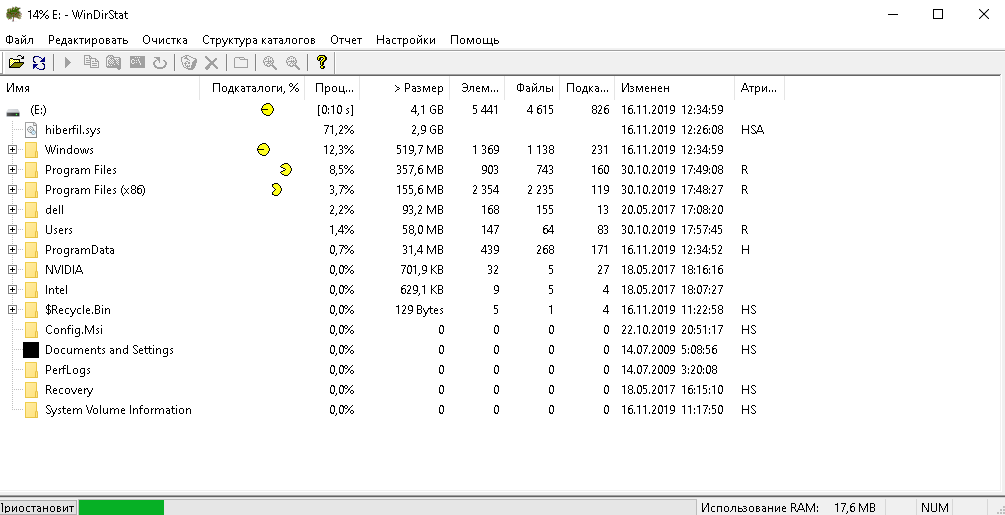Click the drive icon next to (E:)
Image resolution: width=1005 pixels, height=515 pixels.
tap(13, 111)
